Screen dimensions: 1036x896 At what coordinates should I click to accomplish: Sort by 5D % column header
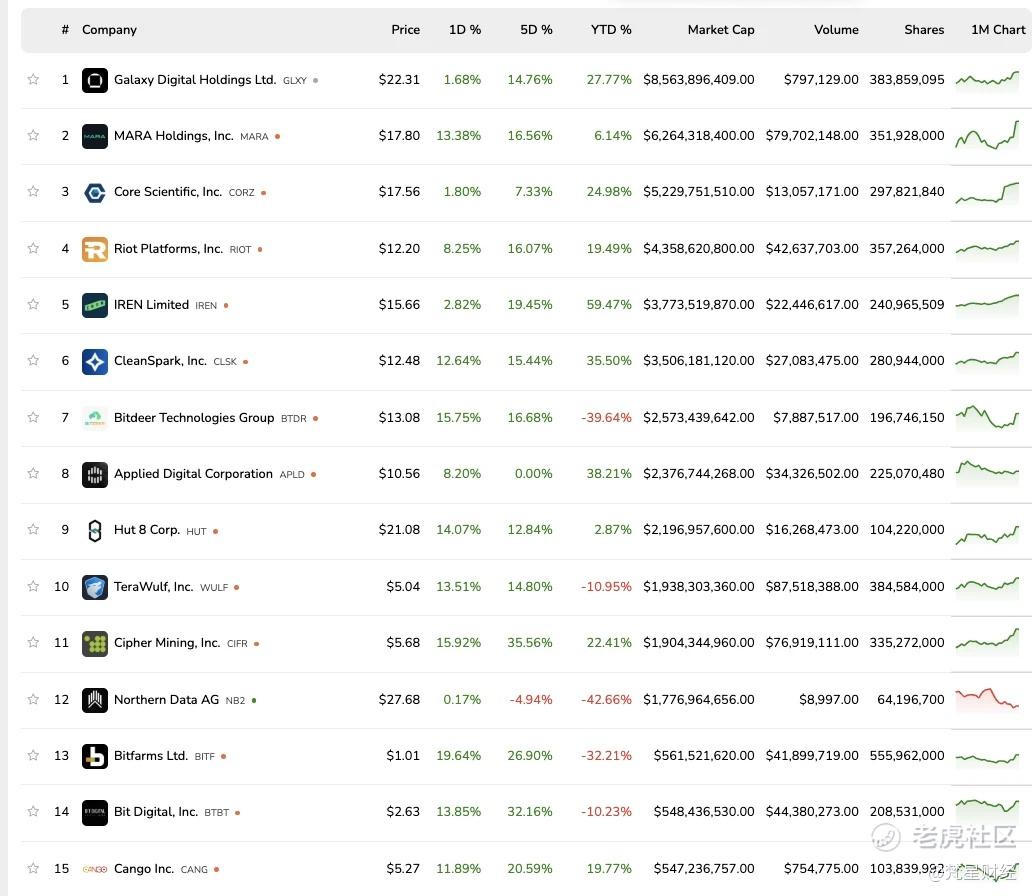tap(536, 30)
